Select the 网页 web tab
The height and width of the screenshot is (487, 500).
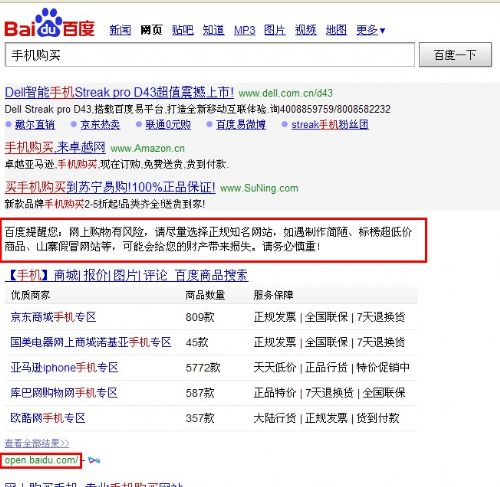point(151,30)
